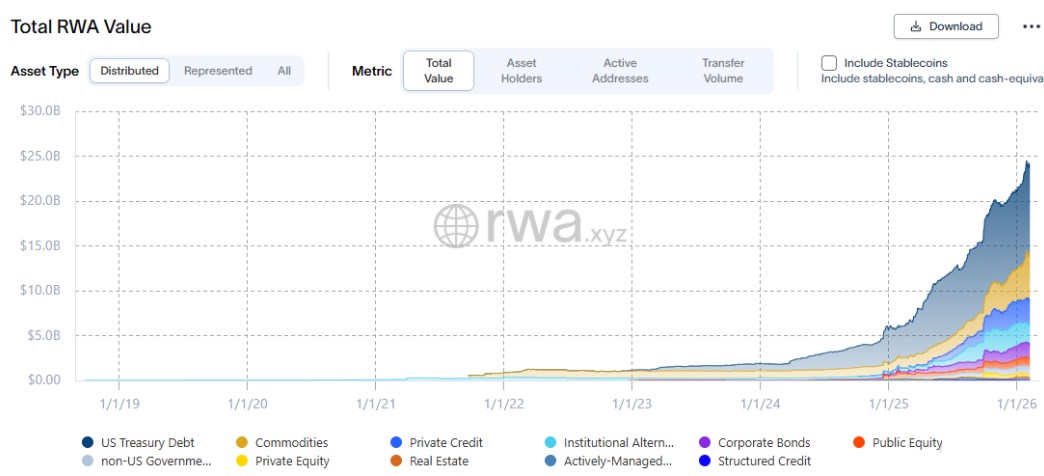Click the Download button
The width and height of the screenshot is (1044, 476).
(945, 26)
